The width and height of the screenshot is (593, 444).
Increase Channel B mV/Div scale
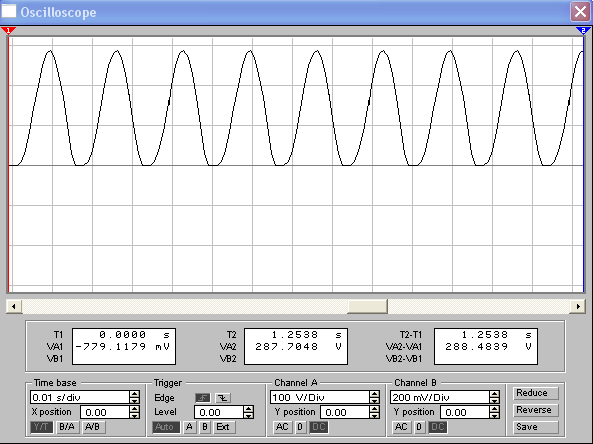(x=494, y=394)
